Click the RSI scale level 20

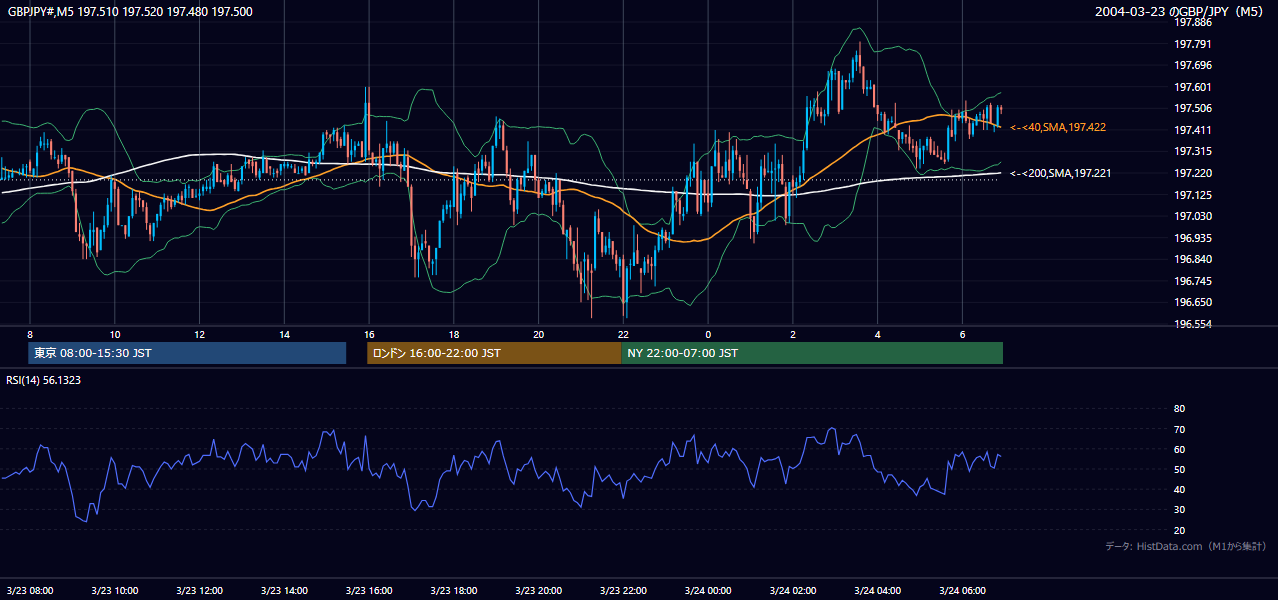(1179, 530)
